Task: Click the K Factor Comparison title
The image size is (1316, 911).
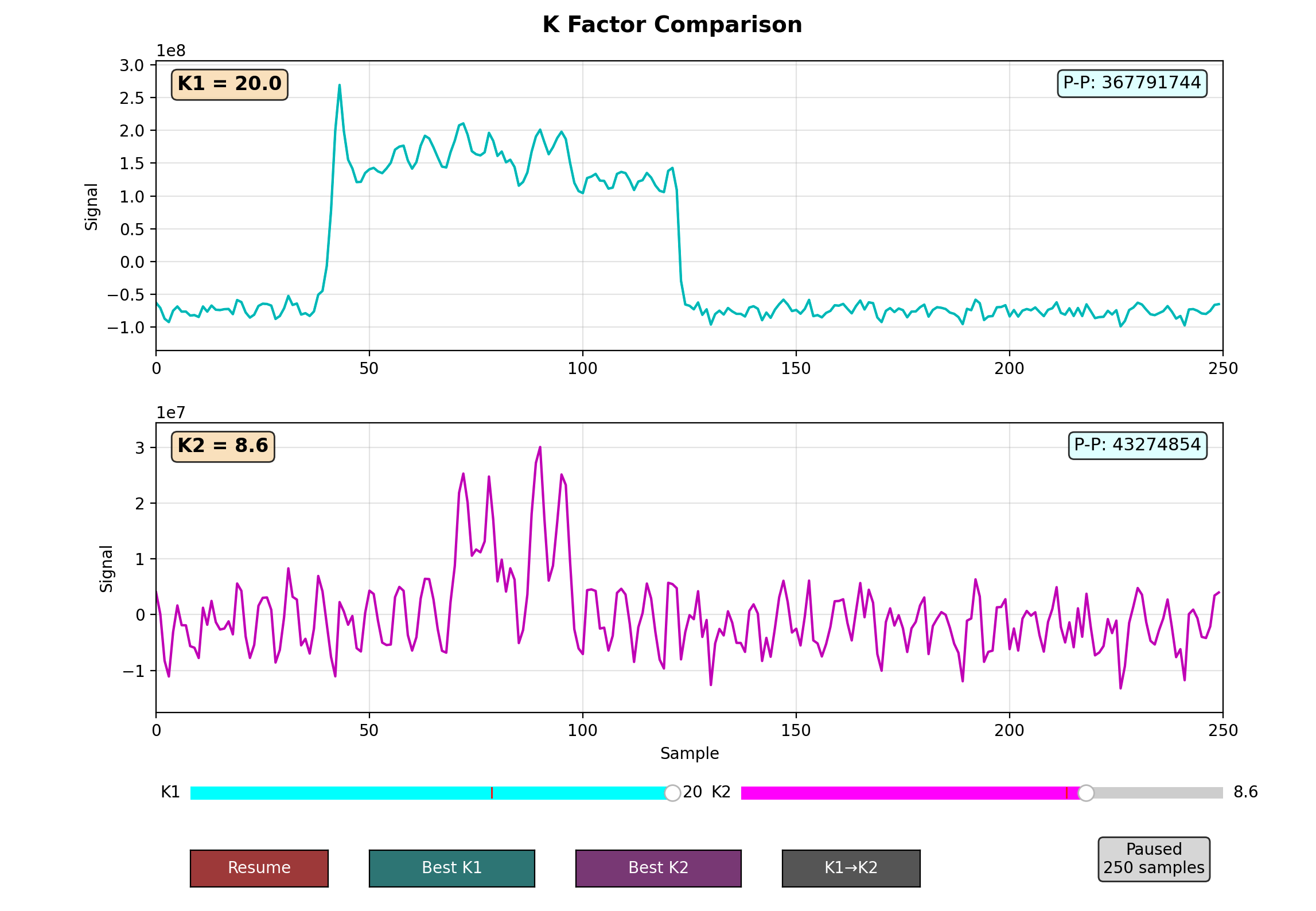Action: pos(672,25)
